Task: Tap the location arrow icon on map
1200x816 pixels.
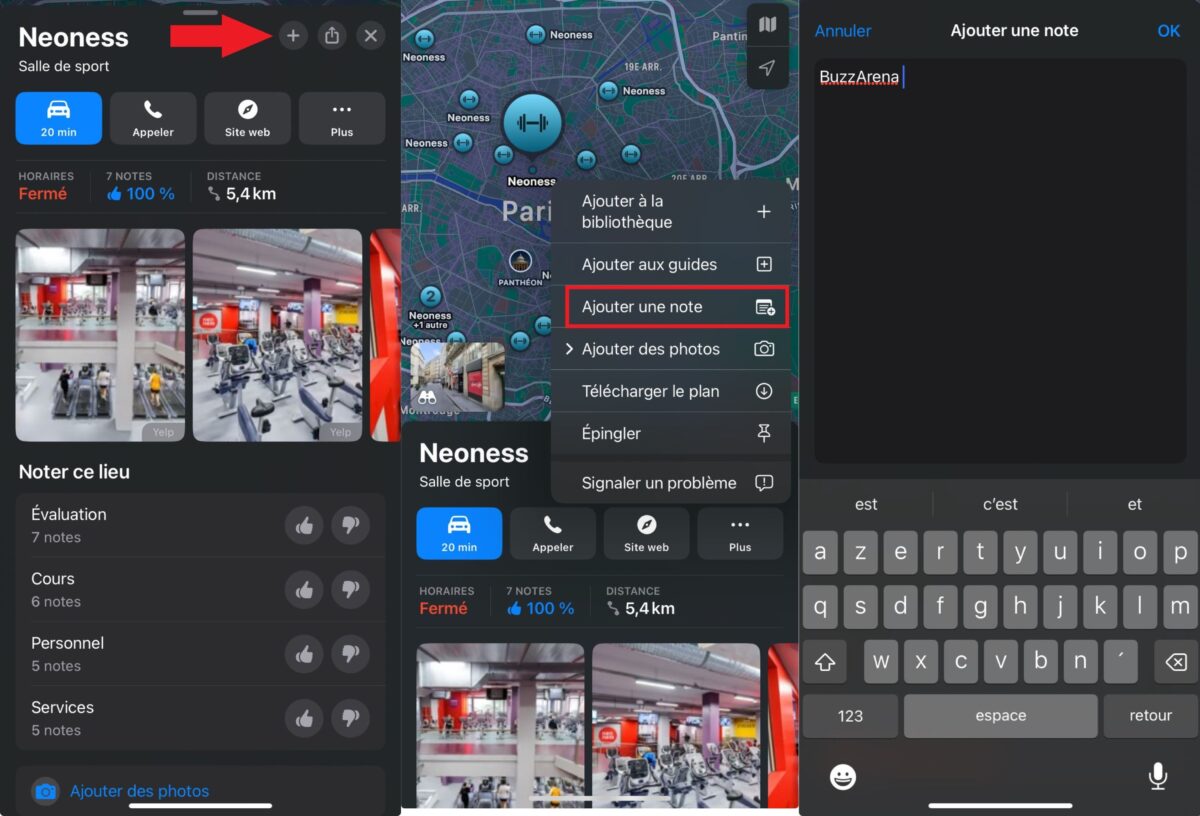Action: [x=767, y=68]
